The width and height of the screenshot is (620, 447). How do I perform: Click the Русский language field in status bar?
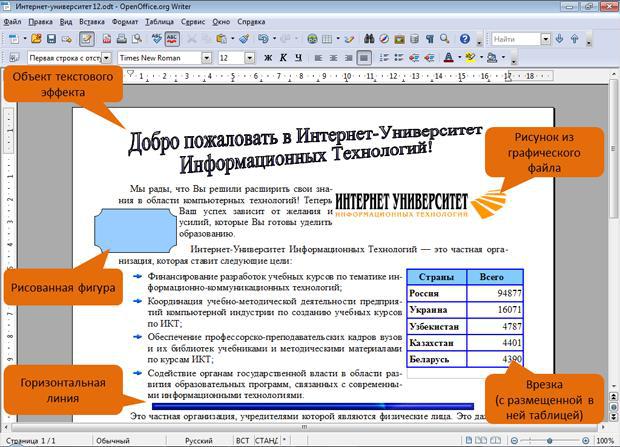pyautogui.click(x=199, y=440)
